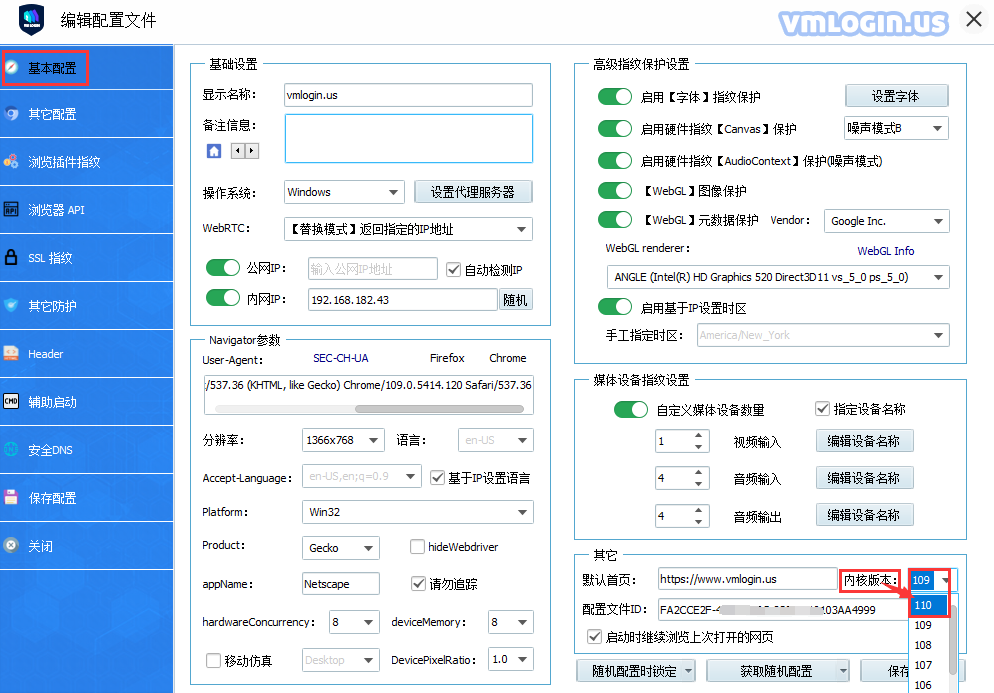Click the right arrow below 备注信息
Image resolution: width=994 pixels, height=693 pixels.
tap(252, 151)
